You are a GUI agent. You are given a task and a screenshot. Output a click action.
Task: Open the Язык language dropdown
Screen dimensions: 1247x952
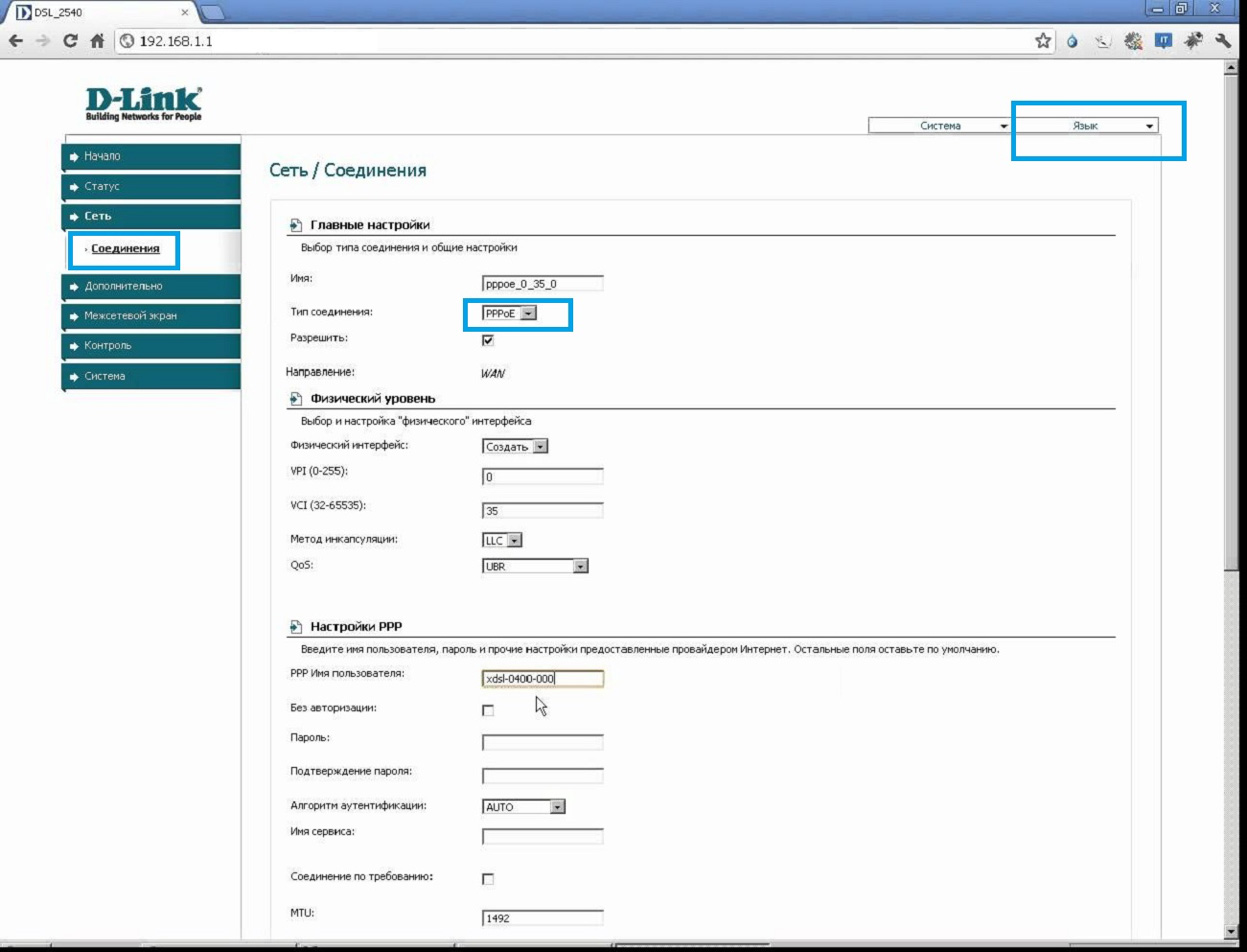[x=1086, y=127]
